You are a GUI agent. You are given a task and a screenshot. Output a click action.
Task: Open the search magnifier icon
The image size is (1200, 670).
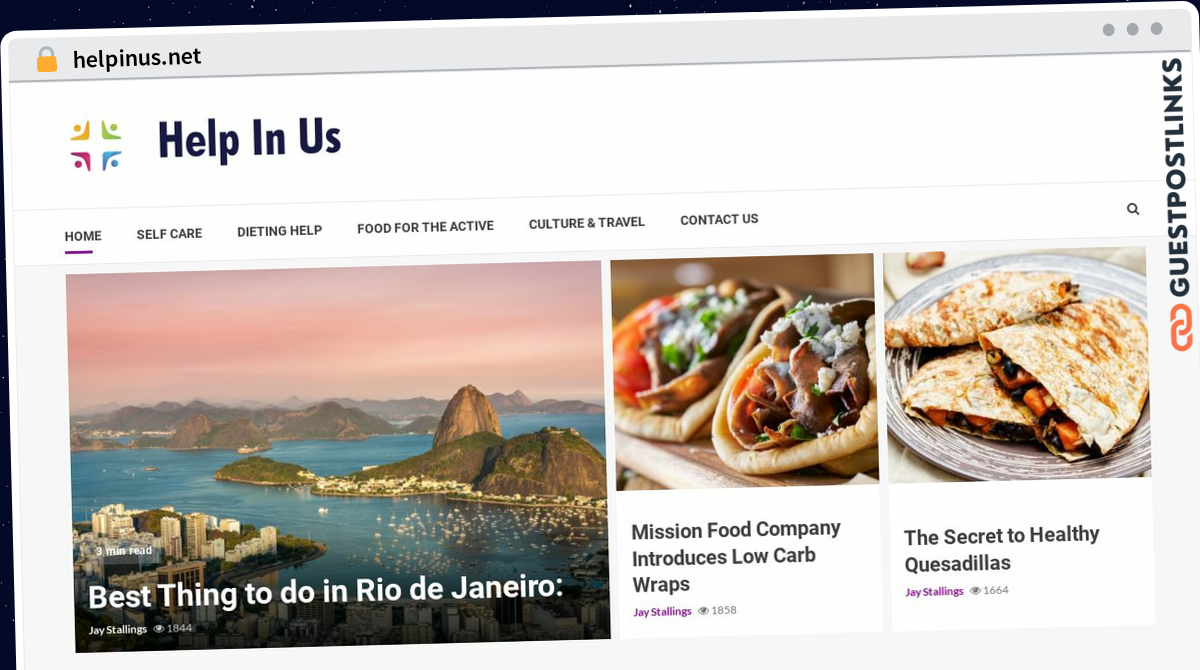click(x=1133, y=209)
